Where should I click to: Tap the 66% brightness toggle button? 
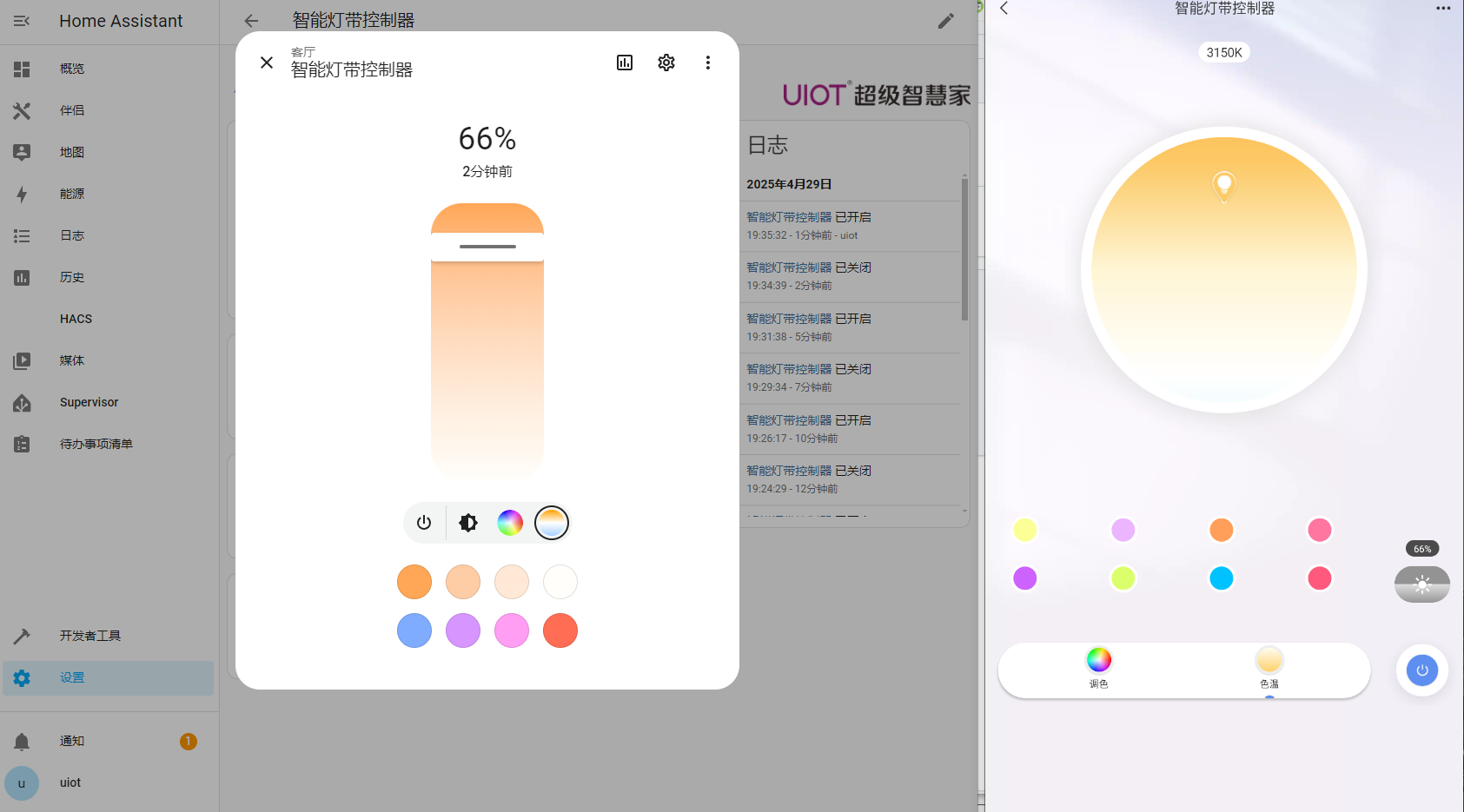1422,584
